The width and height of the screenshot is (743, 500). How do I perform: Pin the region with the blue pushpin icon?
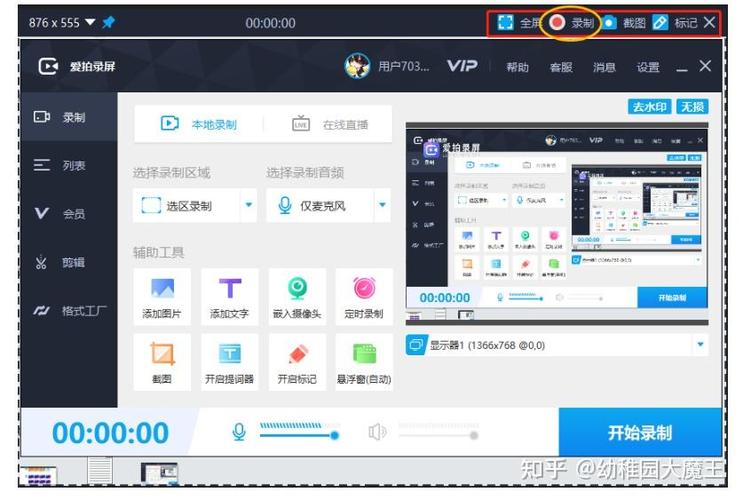pyautogui.click(x=109, y=22)
